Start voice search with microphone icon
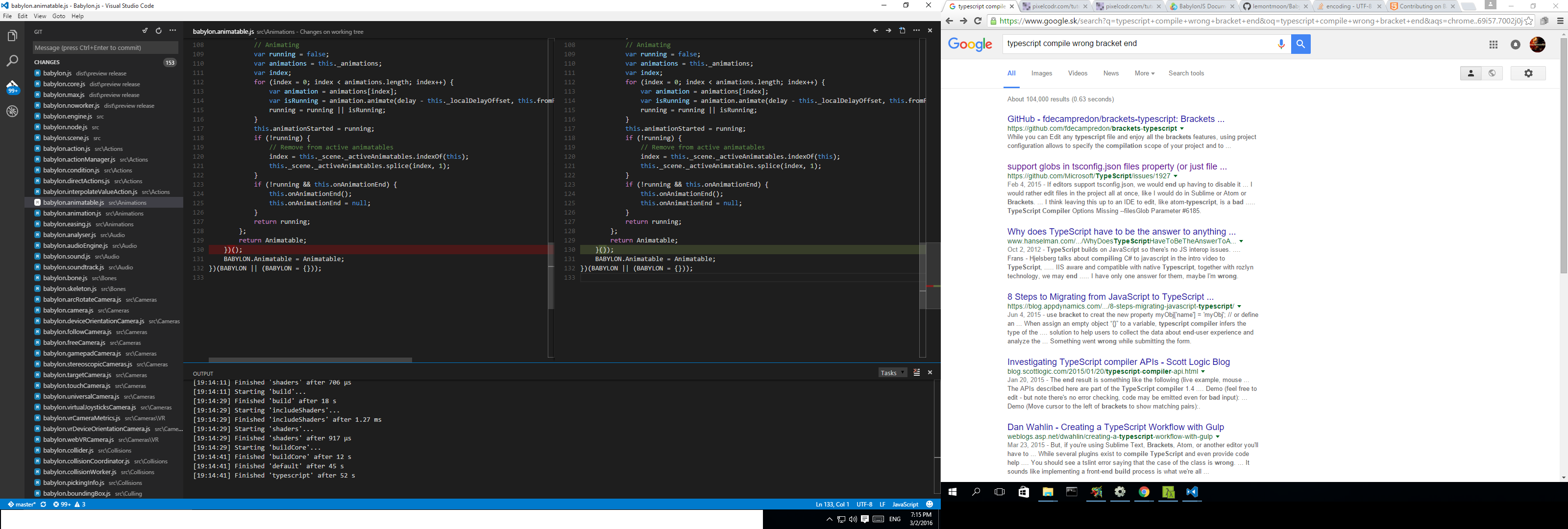This screenshot has width=1568, height=529. 1281,44
